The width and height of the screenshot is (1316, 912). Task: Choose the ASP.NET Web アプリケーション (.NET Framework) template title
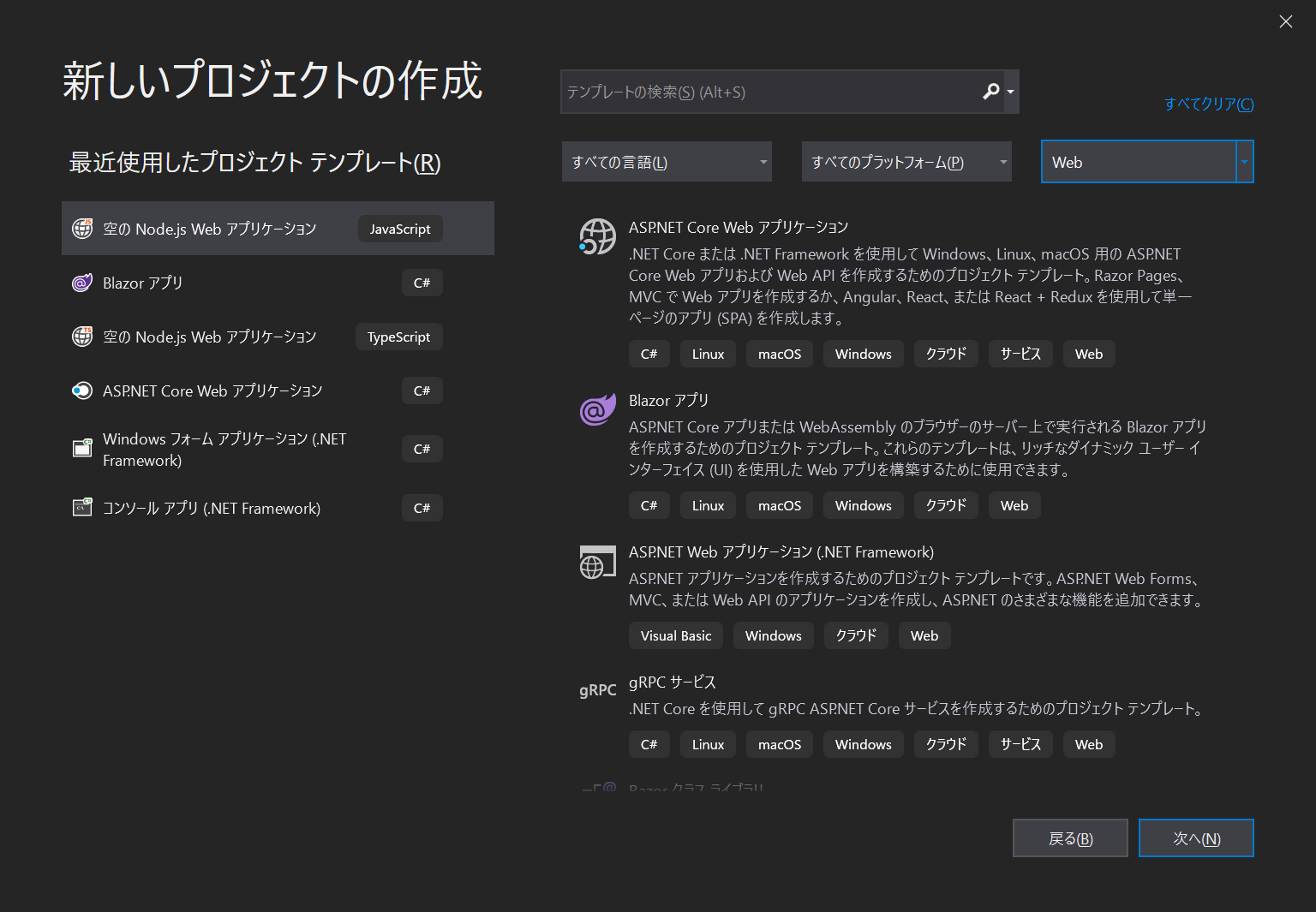point(781,551)
